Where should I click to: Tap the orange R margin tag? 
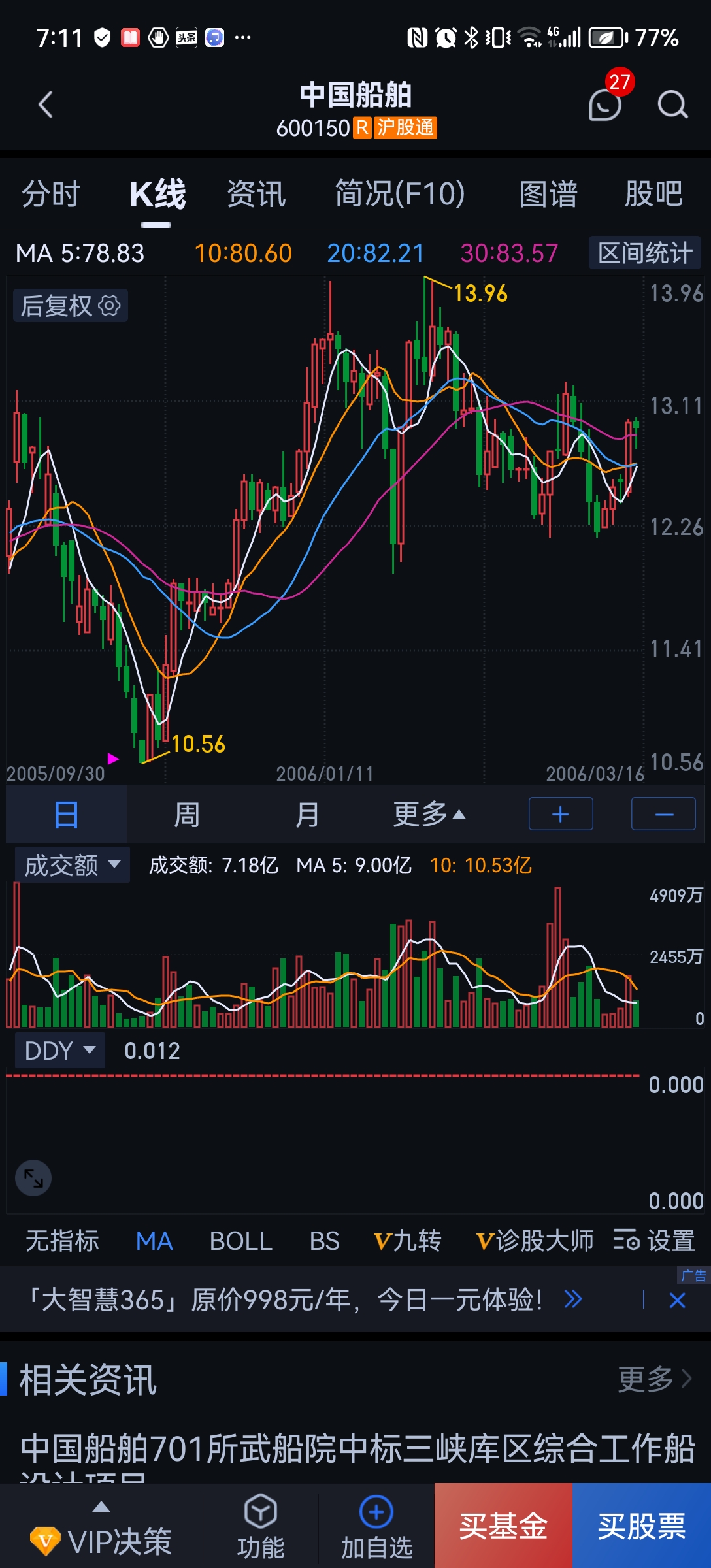pyautogui.click(x=362, y=127)
